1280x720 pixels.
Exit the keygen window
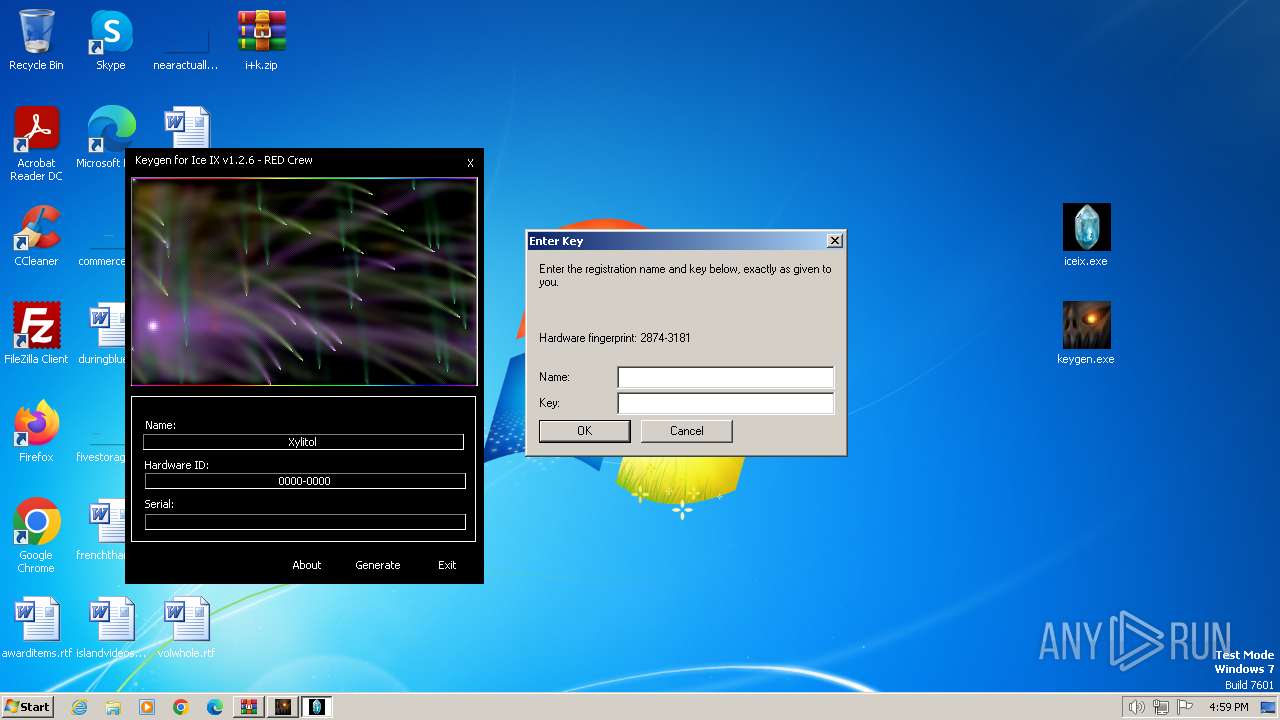(x=447, y=565)
